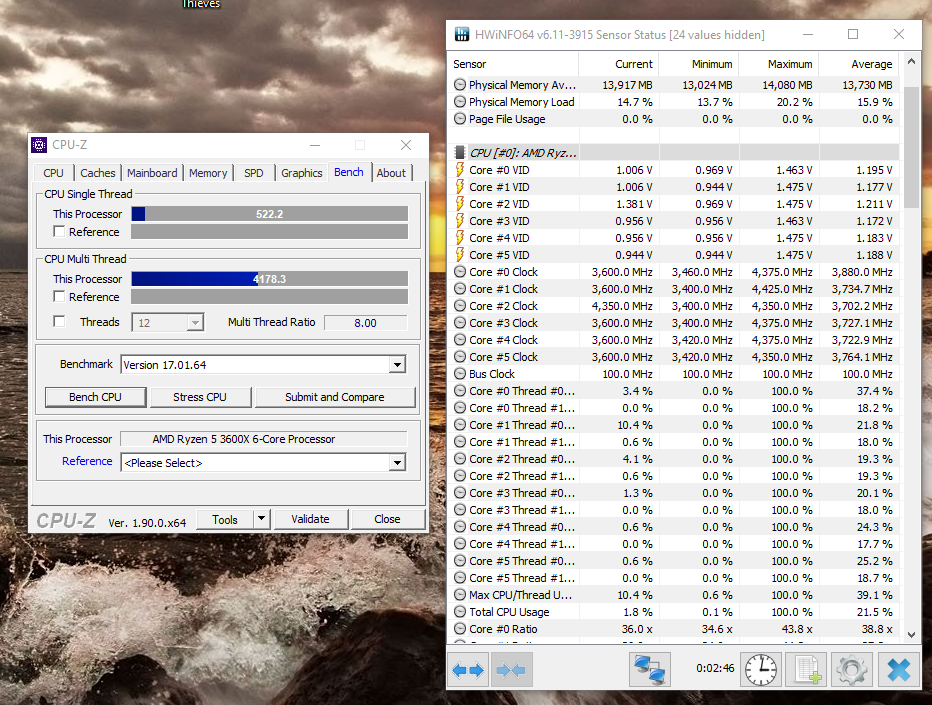Open the Threads count dropdown showing 12
The image size is (932, 705).
pos(195,323)
